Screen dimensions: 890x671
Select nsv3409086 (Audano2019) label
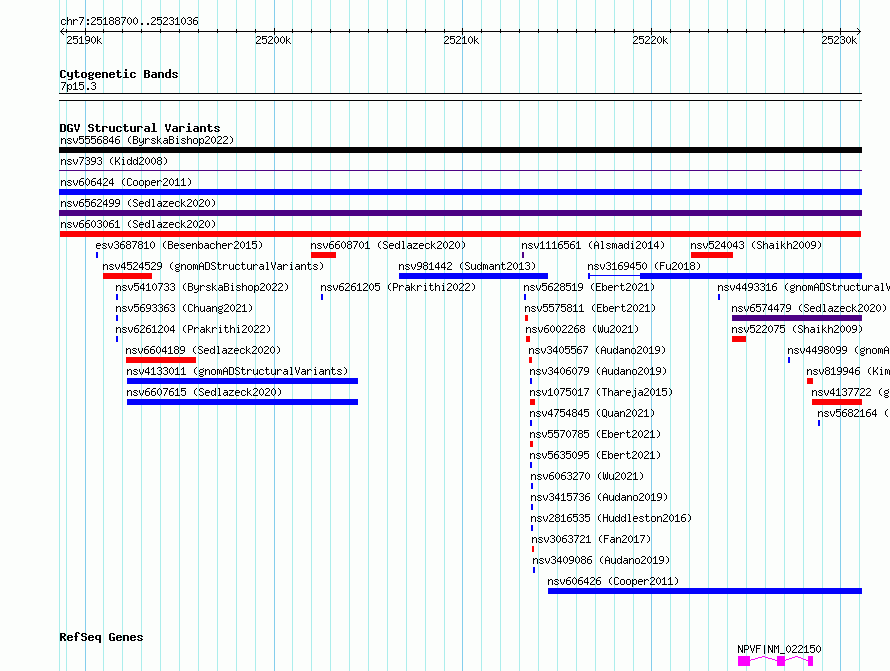click(x=601, y=560)
